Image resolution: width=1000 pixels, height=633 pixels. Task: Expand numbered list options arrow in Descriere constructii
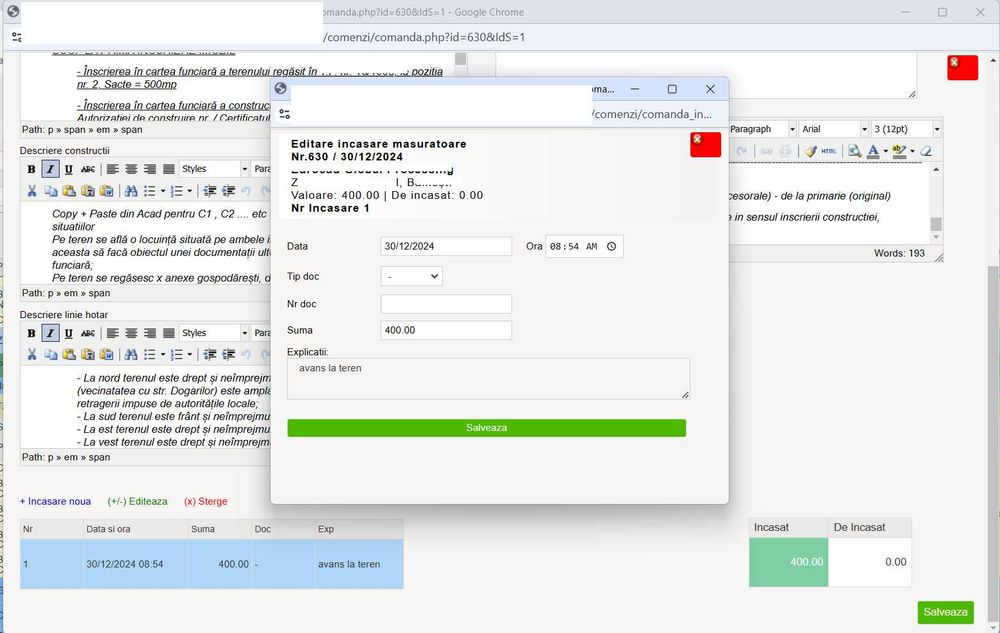click(x=189, y=191)
